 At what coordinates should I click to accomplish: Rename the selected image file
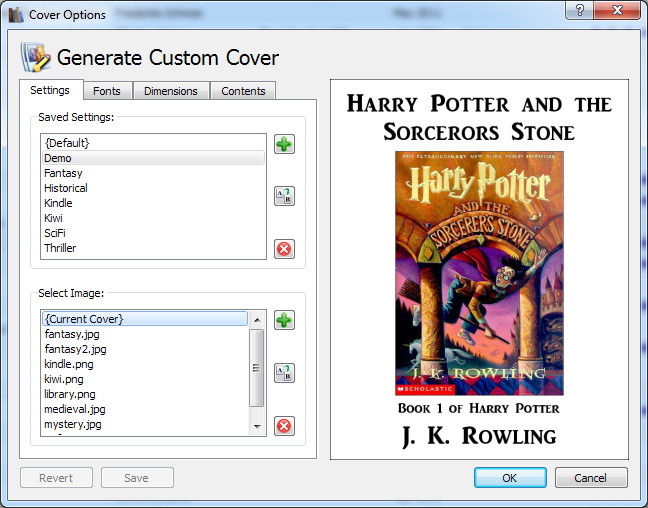coord(284,373)
